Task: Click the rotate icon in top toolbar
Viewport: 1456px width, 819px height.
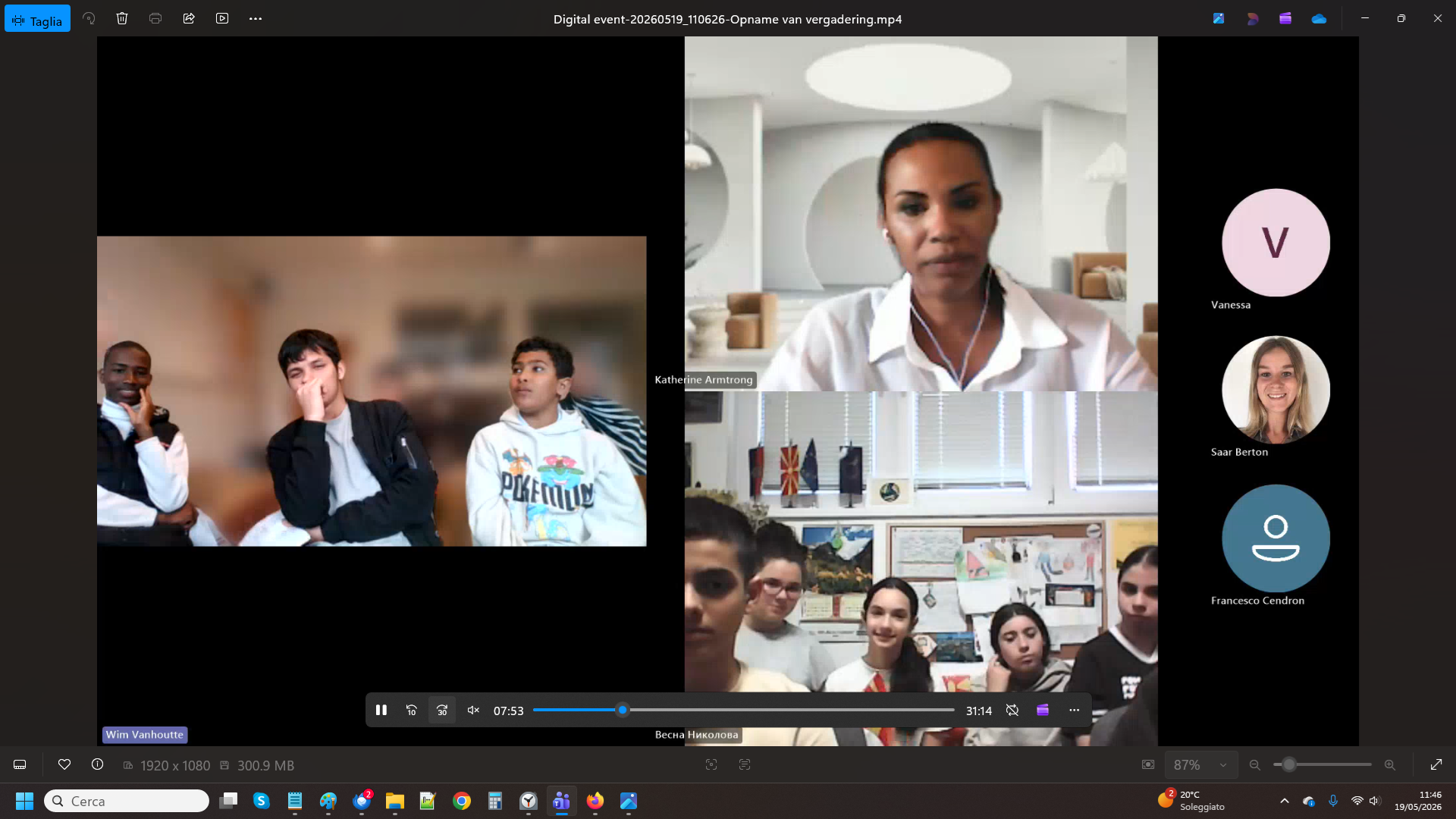Action: 89,18
